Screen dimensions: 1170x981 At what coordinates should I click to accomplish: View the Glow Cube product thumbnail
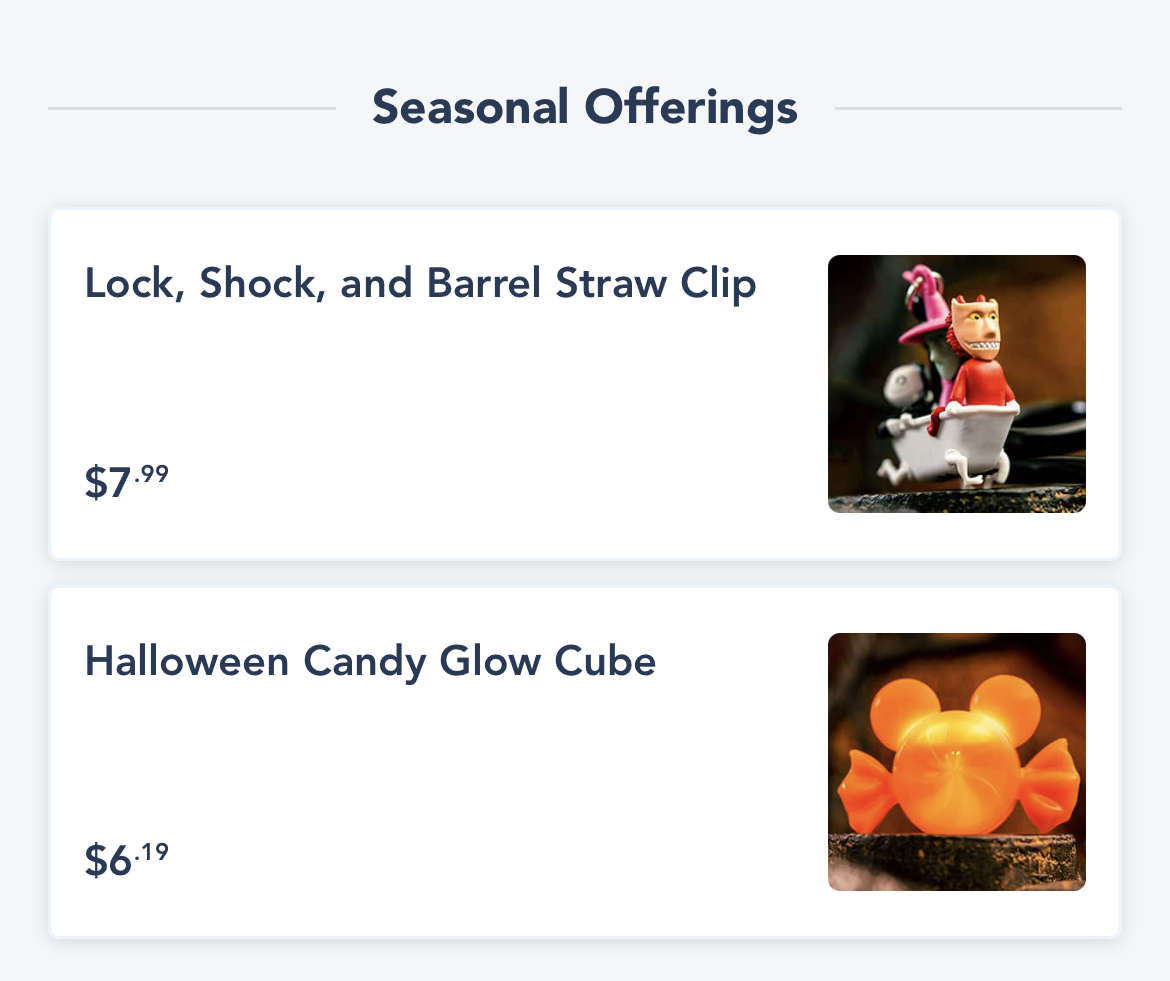pos(956,762)
